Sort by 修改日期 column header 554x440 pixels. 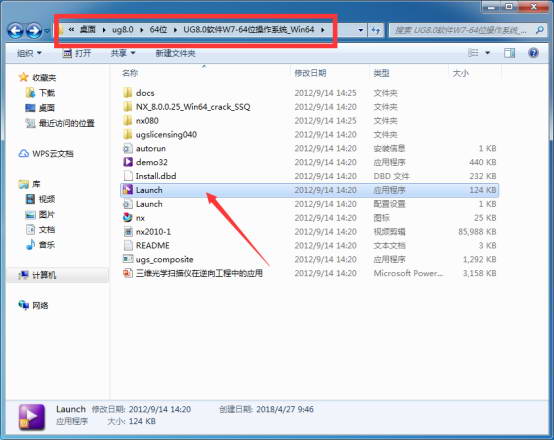[x=310, y=73]
